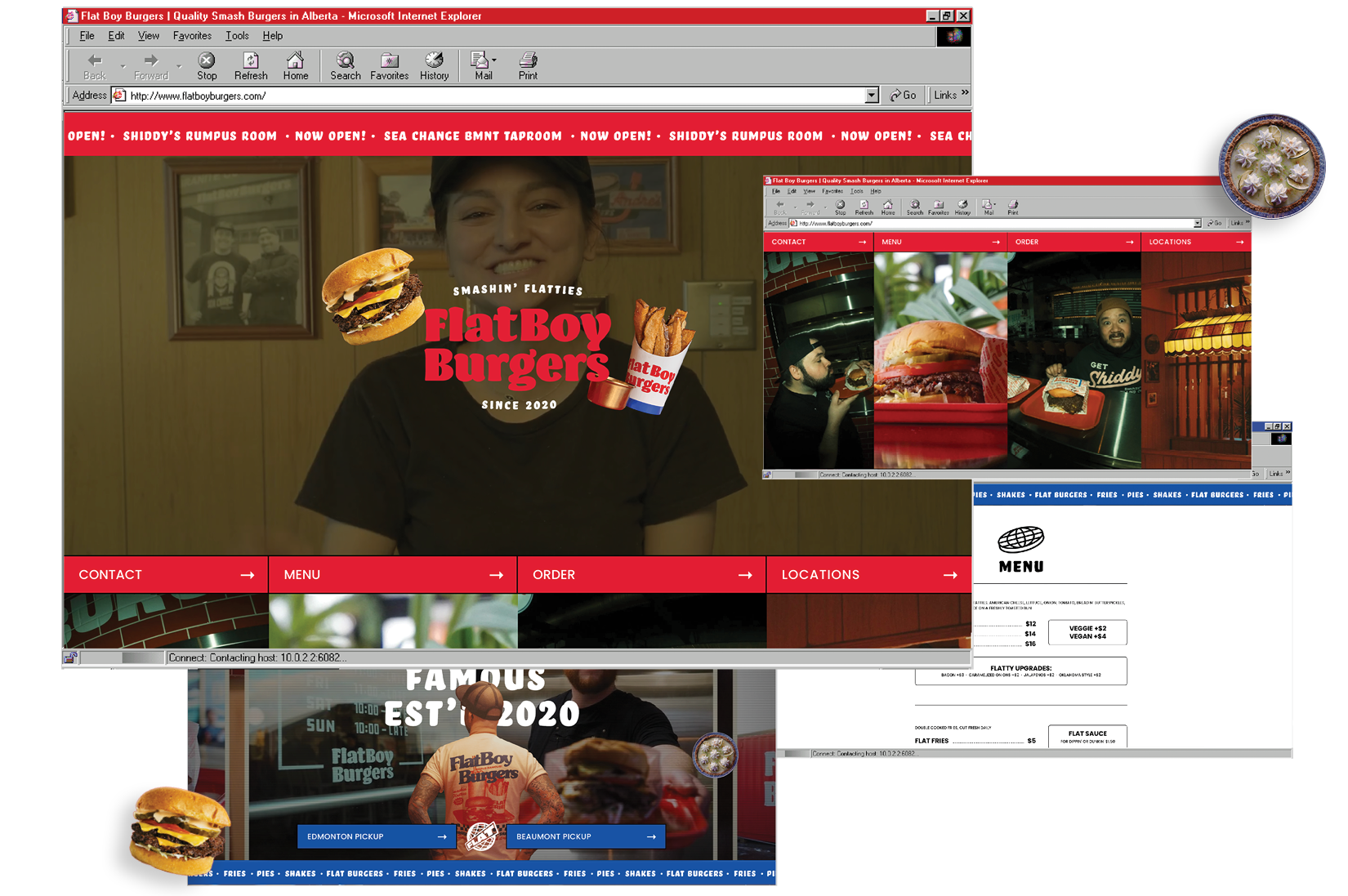Click the Edmonton Pickup button
Viewport: 1348px width, 896px height.
[x=377, y=836]
